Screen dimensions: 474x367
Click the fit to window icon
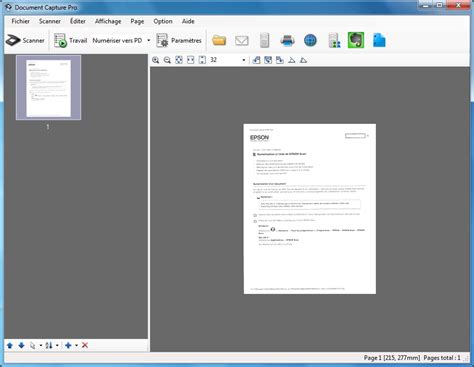pyautogui.click(x=179, y=60)
